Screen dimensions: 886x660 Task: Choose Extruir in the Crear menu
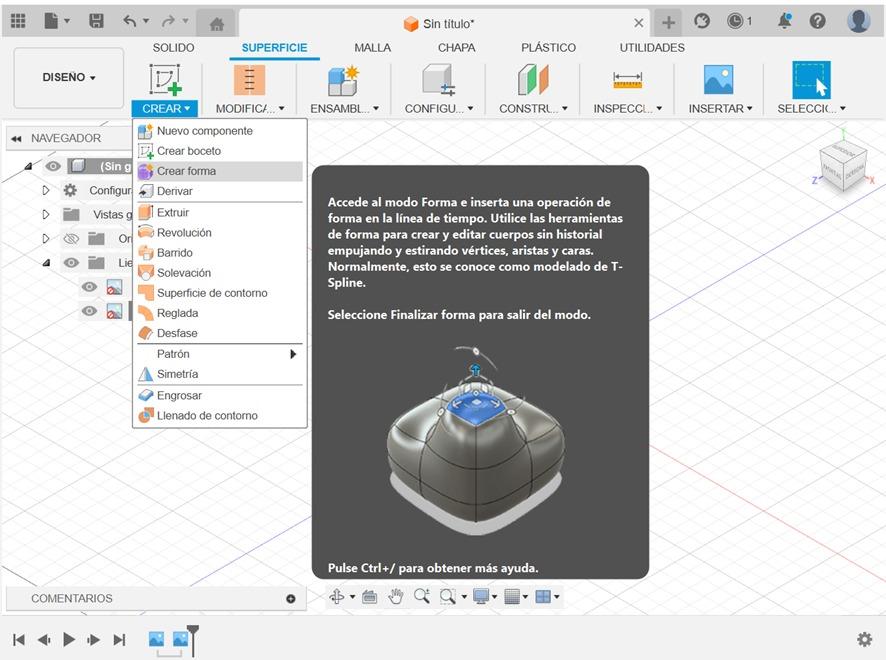pos(220,212)
